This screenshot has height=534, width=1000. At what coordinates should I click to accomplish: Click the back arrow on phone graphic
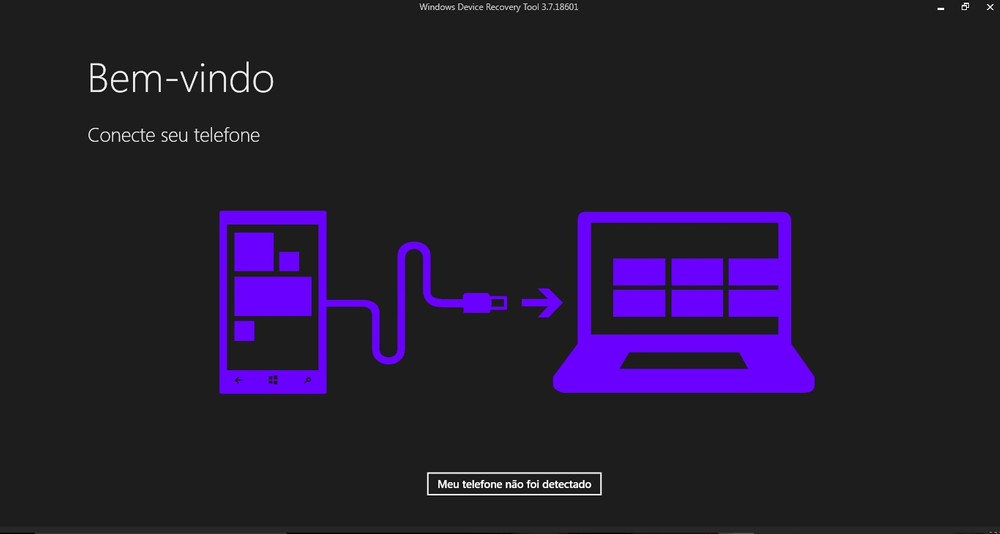238,381
